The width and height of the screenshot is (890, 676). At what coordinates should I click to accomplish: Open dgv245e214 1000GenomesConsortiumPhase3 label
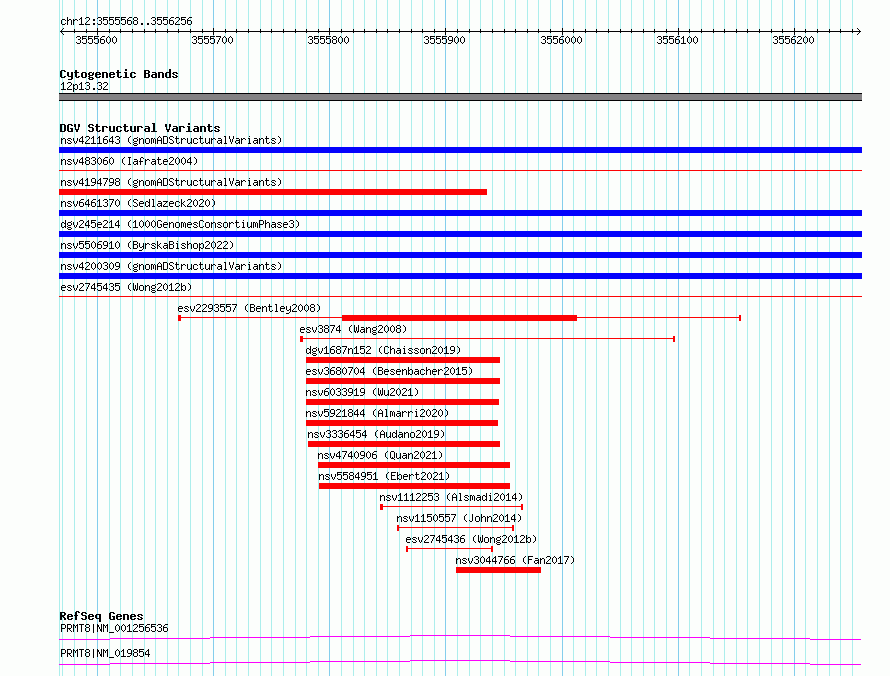click(x=180, y=224)
